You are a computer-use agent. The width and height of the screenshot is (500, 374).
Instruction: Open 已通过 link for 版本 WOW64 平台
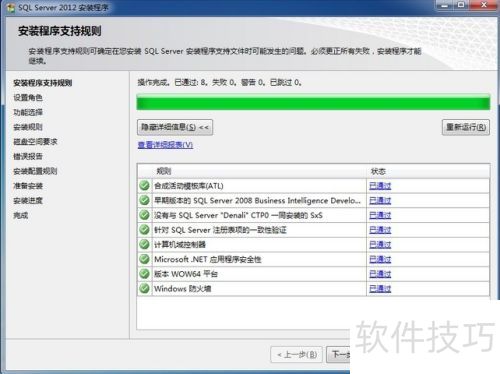tap(380, 274)
